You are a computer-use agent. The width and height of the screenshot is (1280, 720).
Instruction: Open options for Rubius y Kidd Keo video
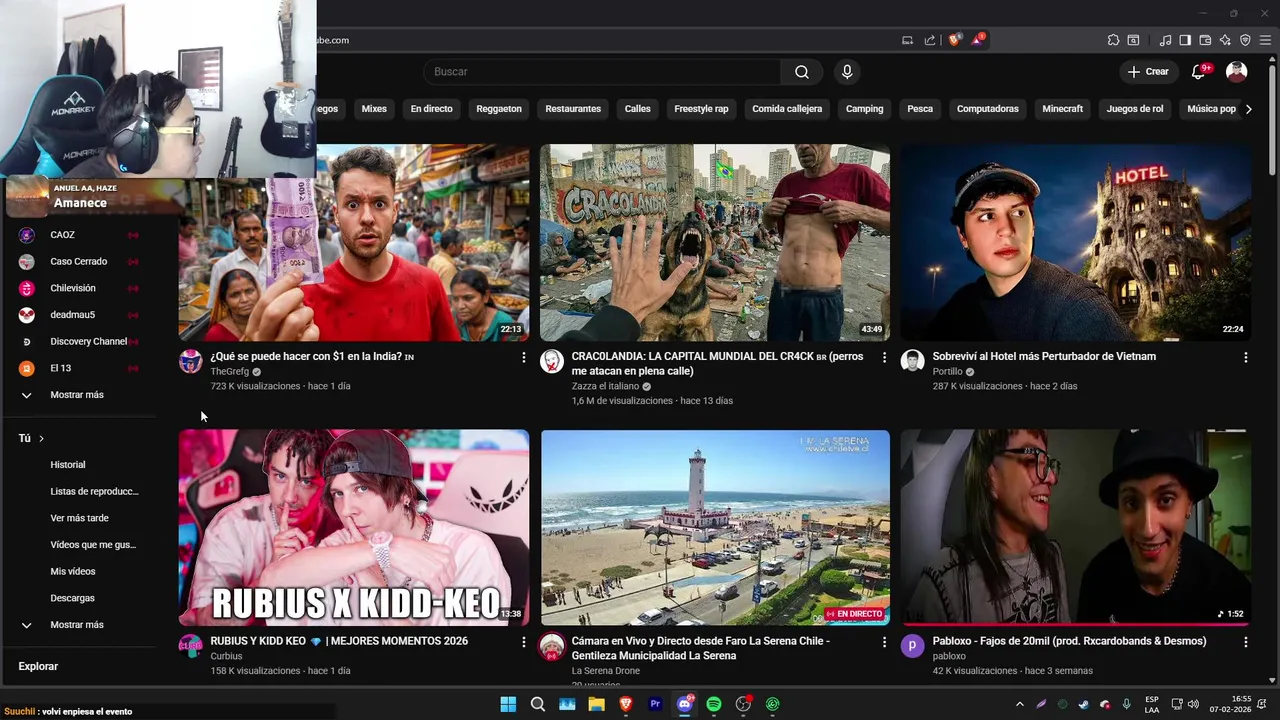pos(523,642)
